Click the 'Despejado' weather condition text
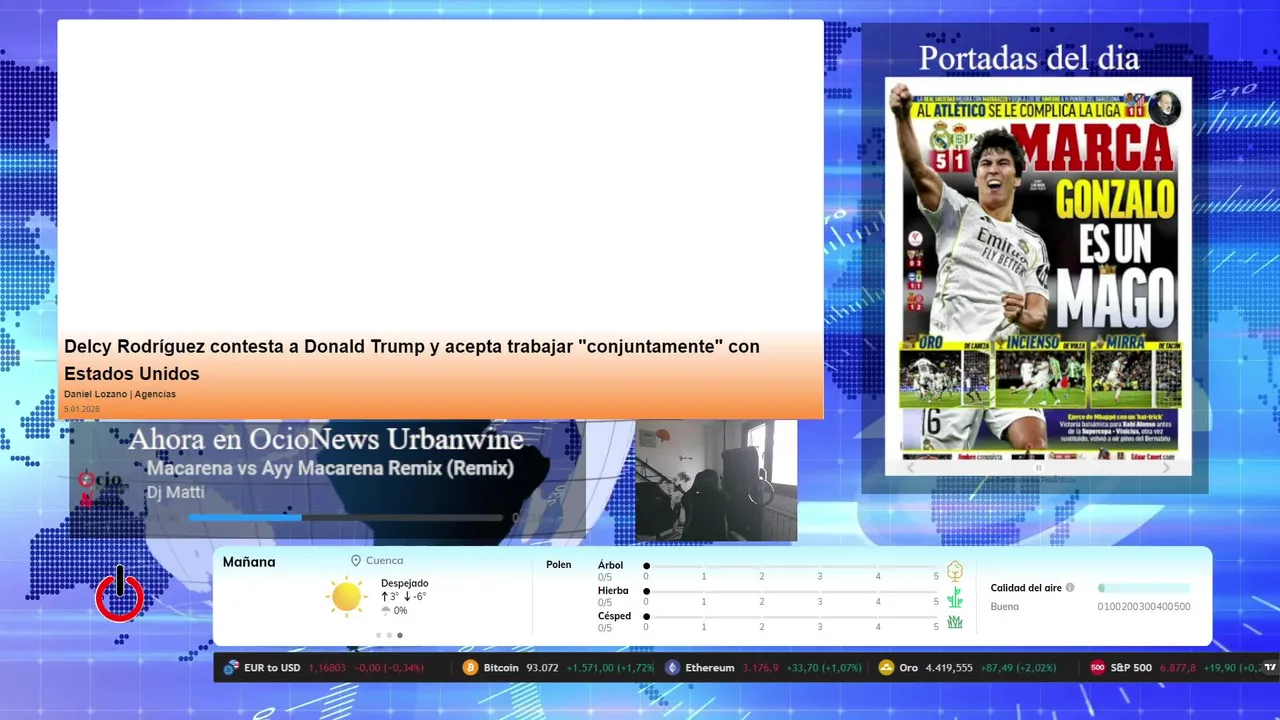Screen dimensions: 1280x720 click(x=405, y=583)
